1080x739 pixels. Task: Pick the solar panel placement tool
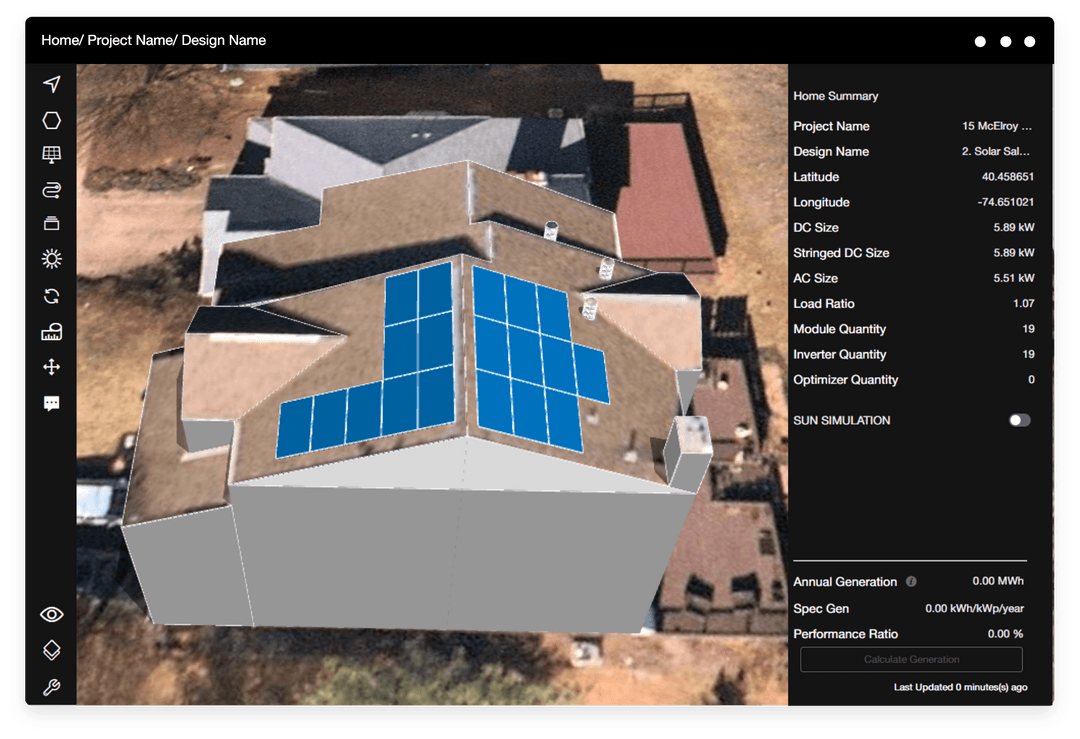tap(52, 155)
